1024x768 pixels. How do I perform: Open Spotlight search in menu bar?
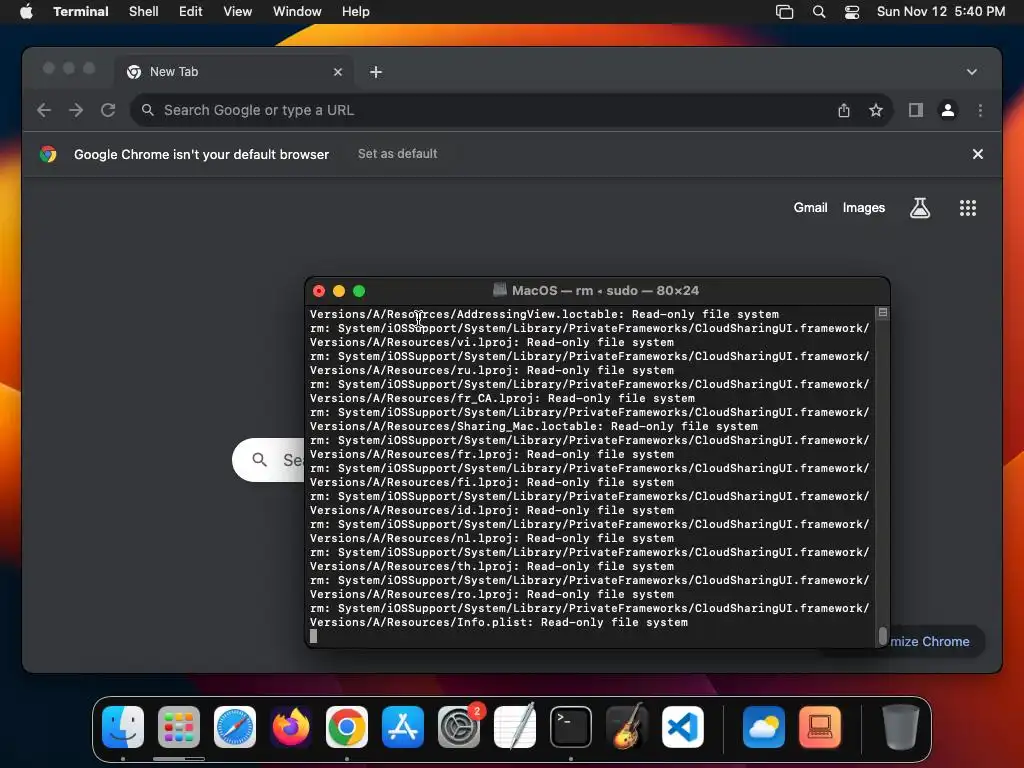tap(819, 12)
